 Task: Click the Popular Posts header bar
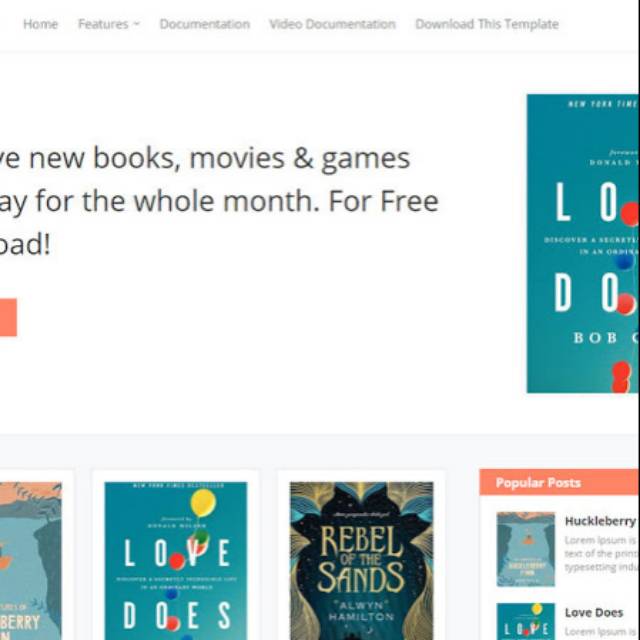point(559,482)
